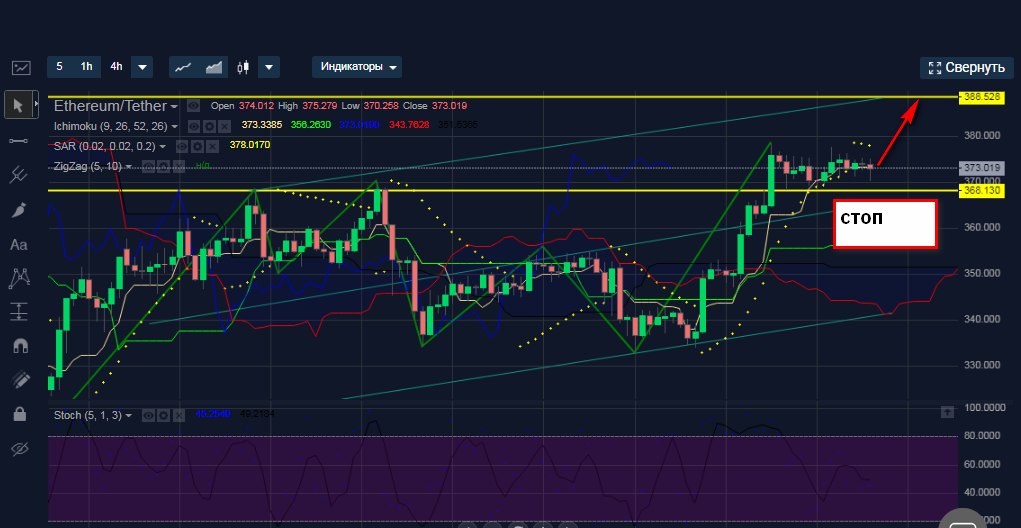The width and height of the screenshot is (1021, 528).
Task: Click the SAR value 378.0170
Action: pos(250,145)
